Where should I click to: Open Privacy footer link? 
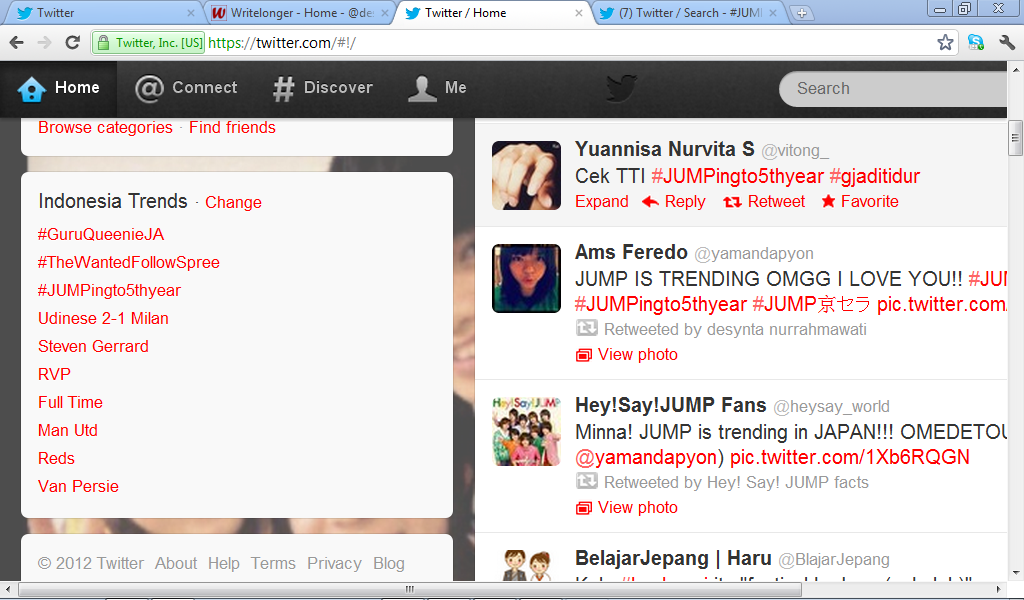click(x=334, y=563)
